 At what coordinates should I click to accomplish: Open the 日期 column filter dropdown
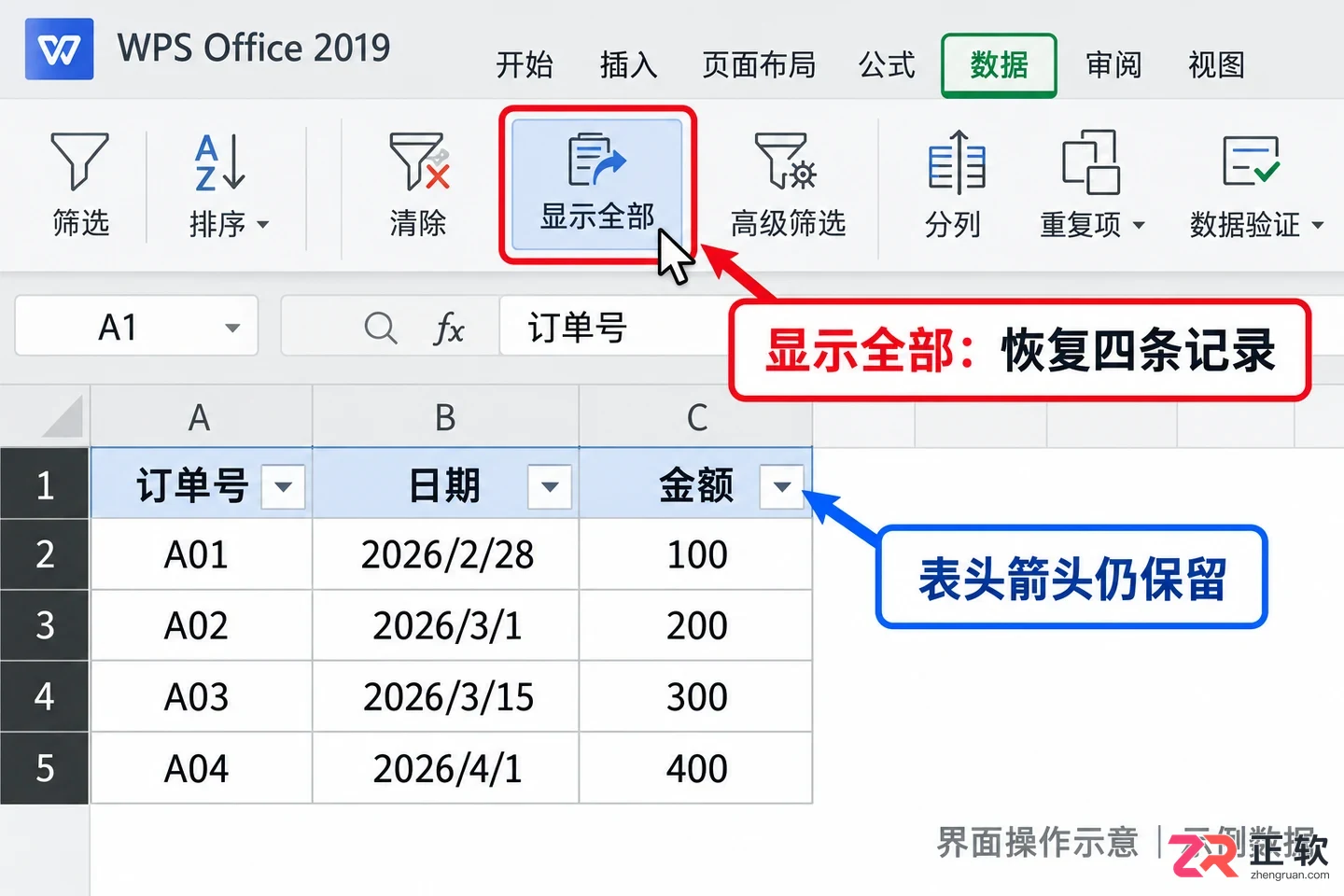click(550, 486)
